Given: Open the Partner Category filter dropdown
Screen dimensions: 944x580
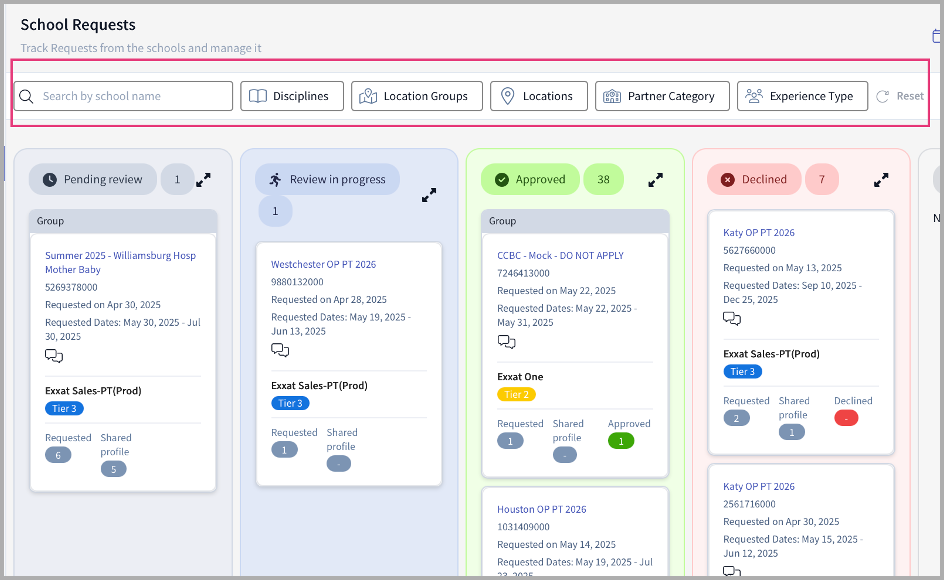Looking at the screenshot, I should [x=662, y=96].
